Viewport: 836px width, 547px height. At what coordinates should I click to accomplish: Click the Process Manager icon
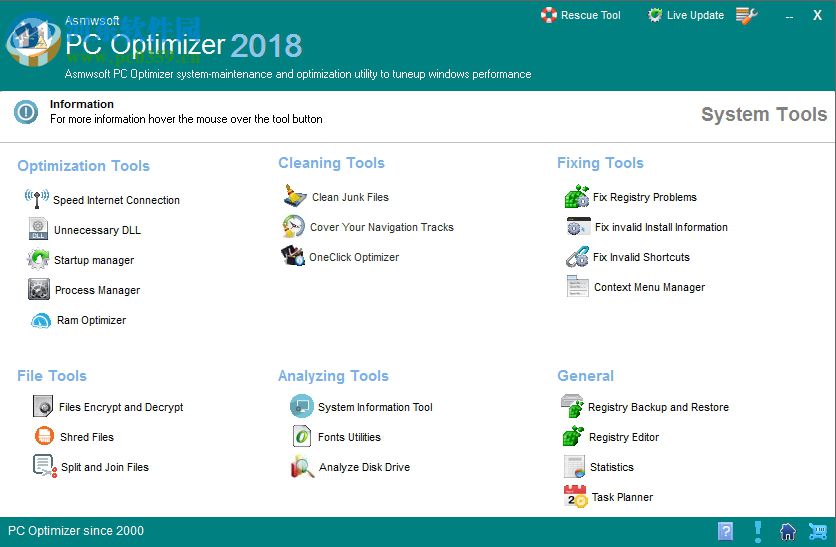(39, 289)
